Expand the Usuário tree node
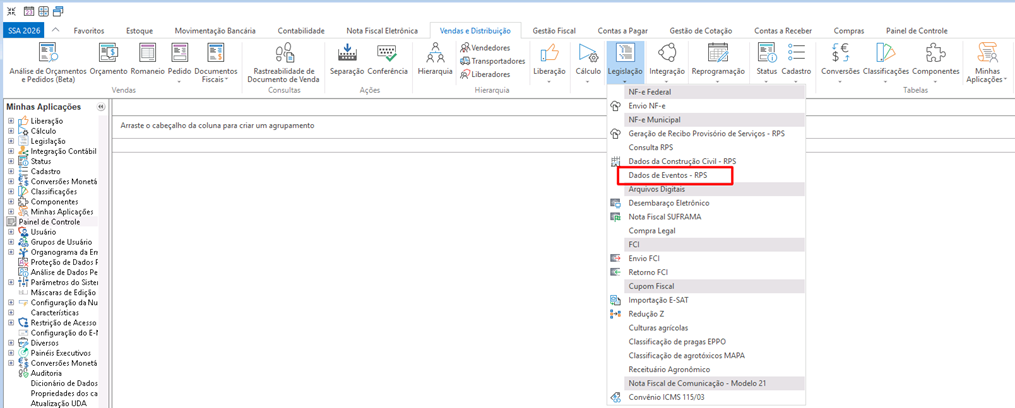 11,232
